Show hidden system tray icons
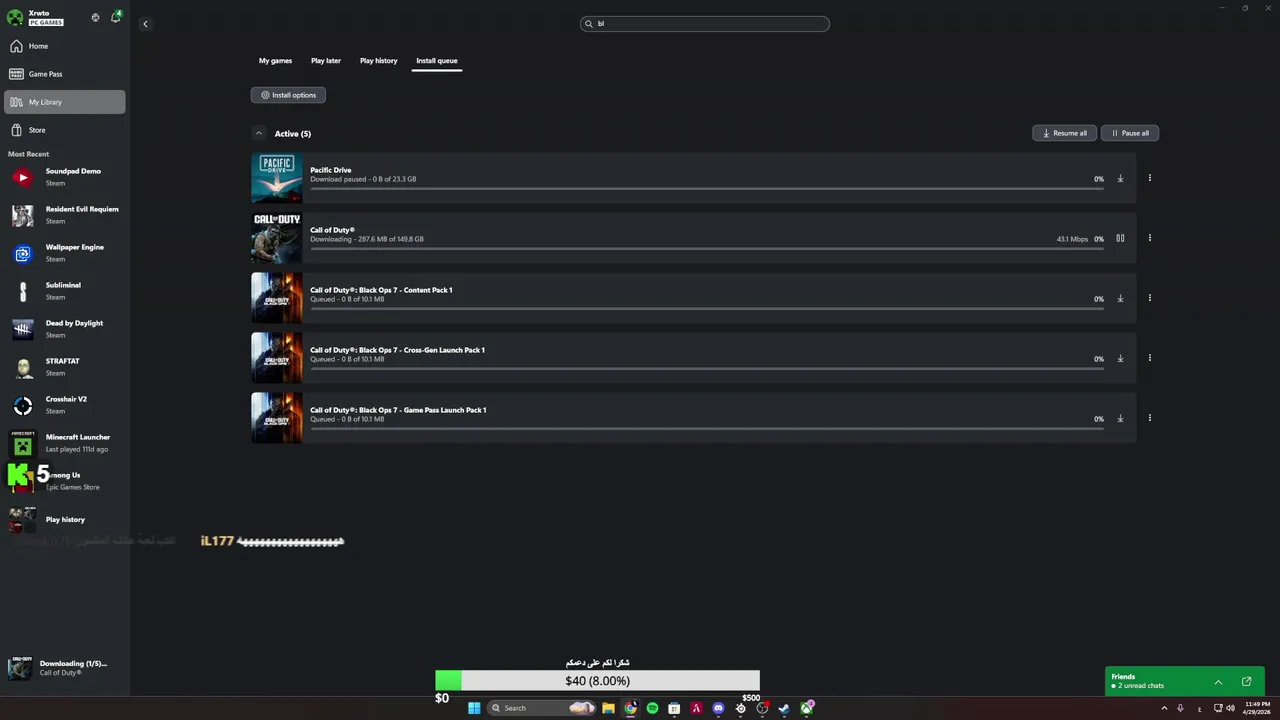 [1164, 708]
